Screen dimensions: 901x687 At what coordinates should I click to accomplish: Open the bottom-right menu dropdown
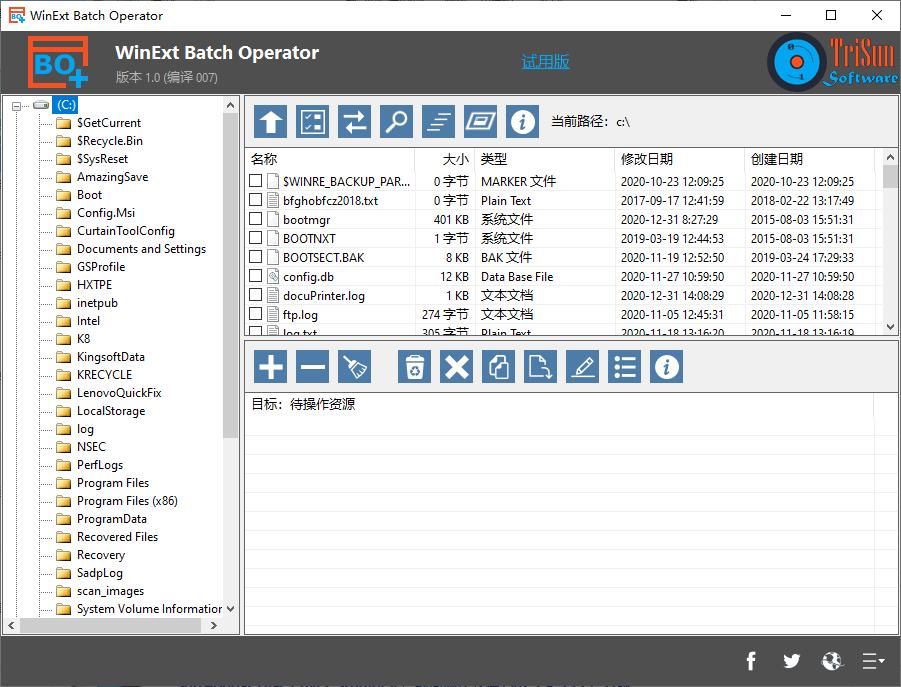(873, 661)
